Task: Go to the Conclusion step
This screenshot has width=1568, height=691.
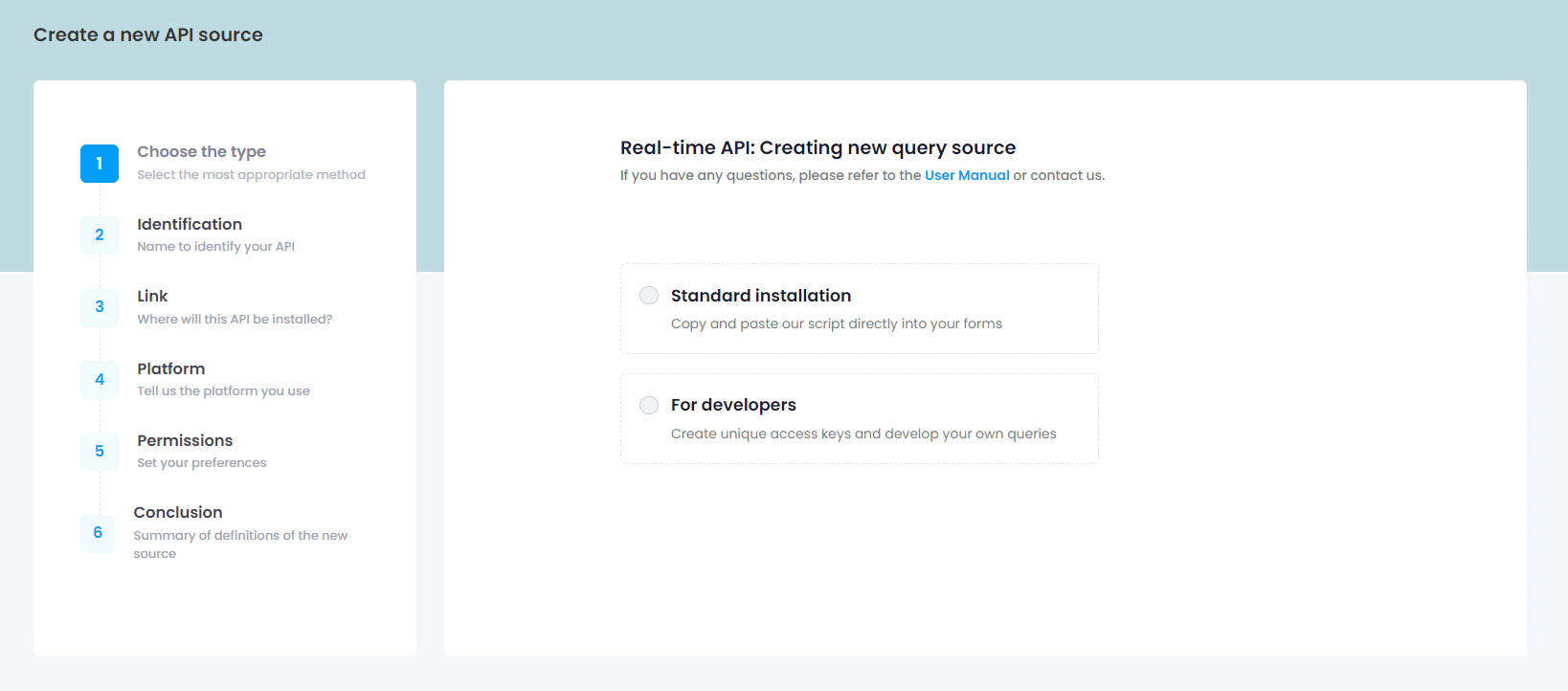Action: tap(178, 512)
